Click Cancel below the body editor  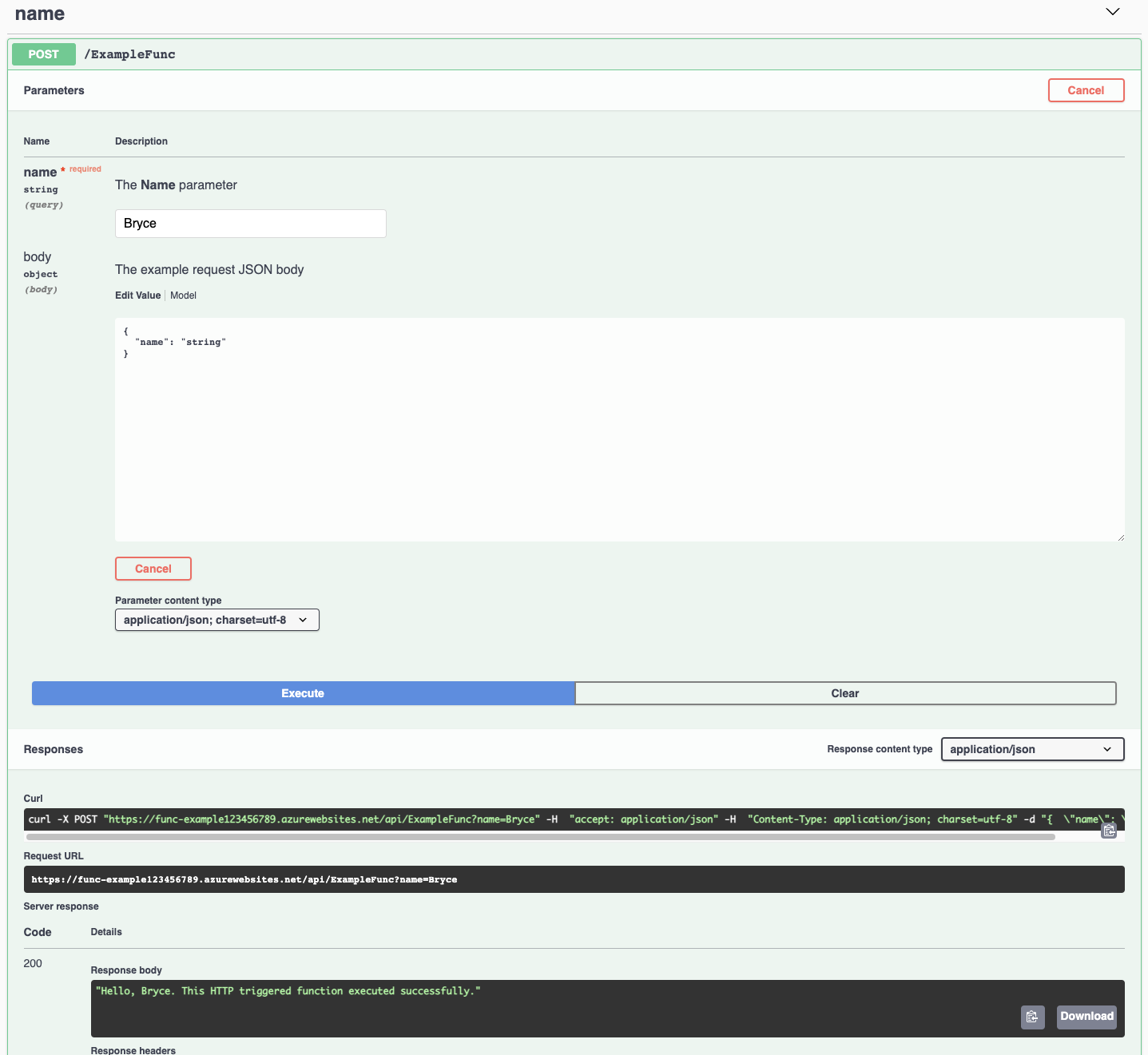(153, 569)
